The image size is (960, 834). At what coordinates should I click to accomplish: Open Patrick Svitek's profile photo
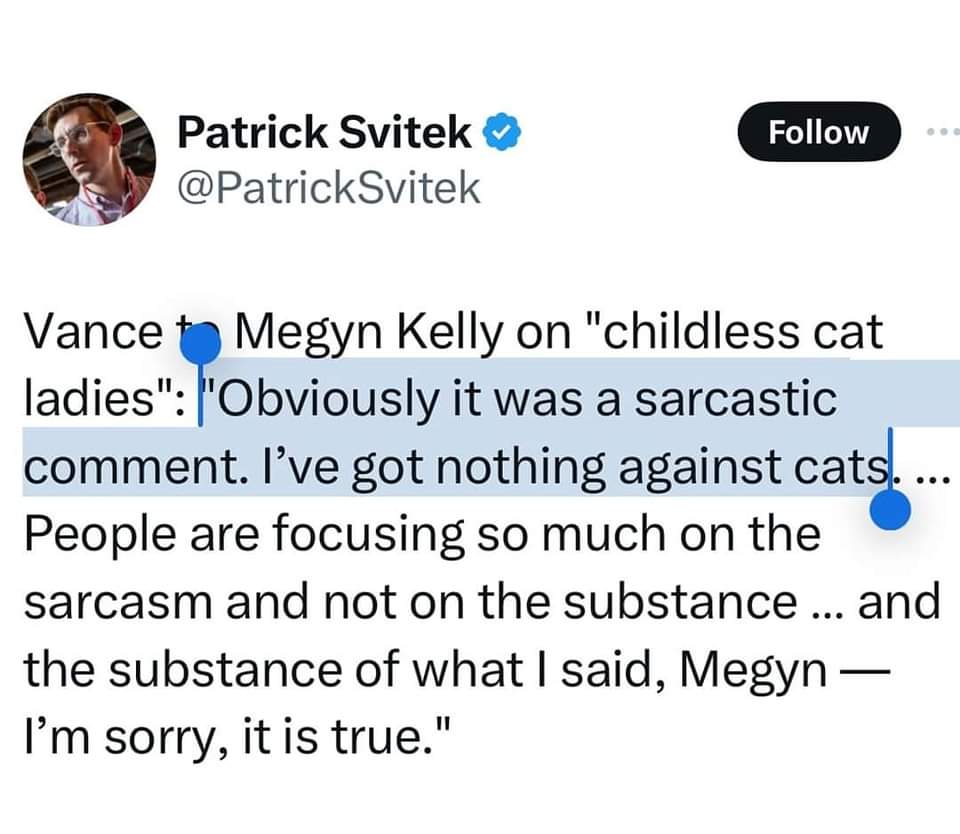point(89,160)
